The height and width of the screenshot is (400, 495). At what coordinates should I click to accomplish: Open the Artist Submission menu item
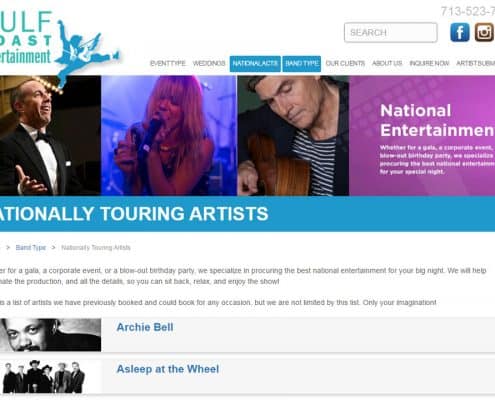(475, 63)
